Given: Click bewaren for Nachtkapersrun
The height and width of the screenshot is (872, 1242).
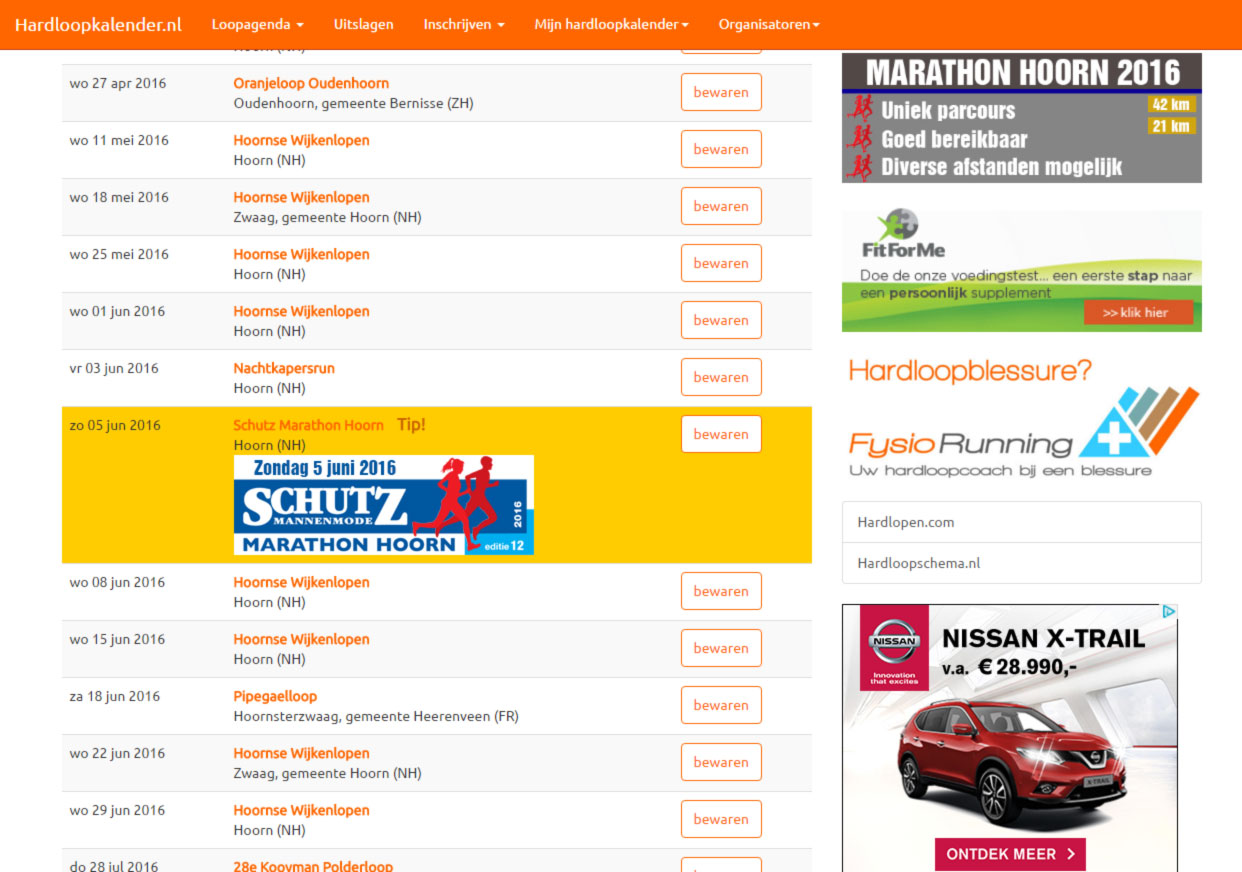Looking at the screenshot, I should [720, 377].
